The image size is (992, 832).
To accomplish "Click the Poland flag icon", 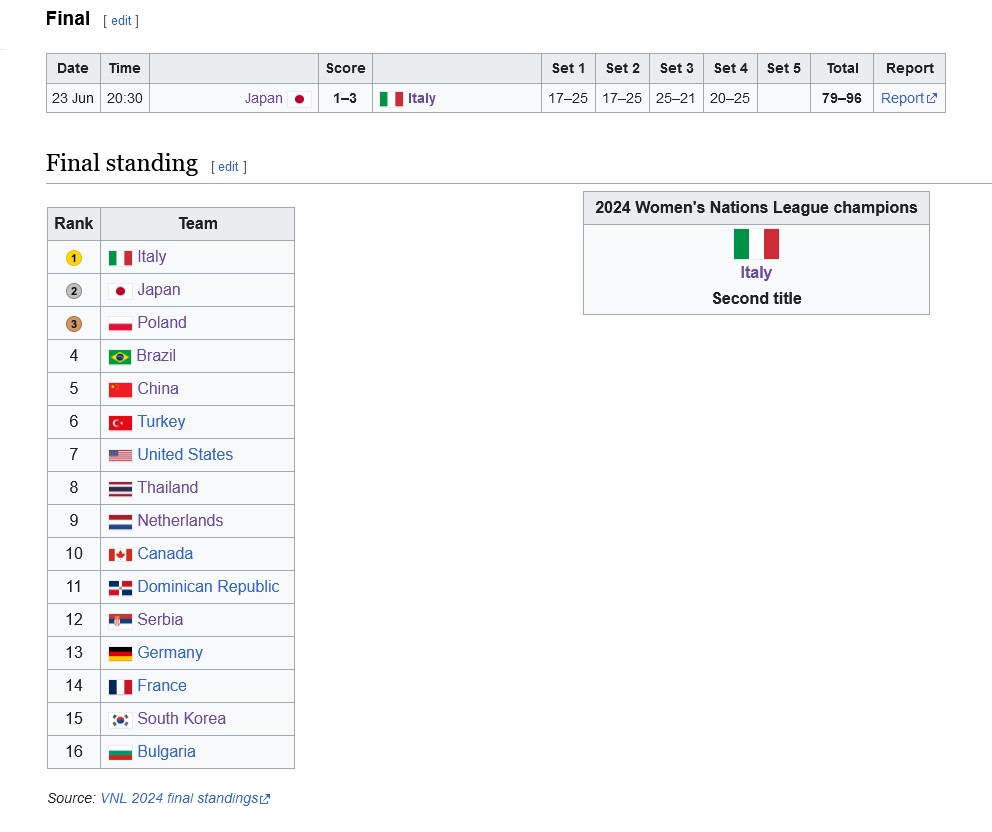I will (x=120, y=324).
